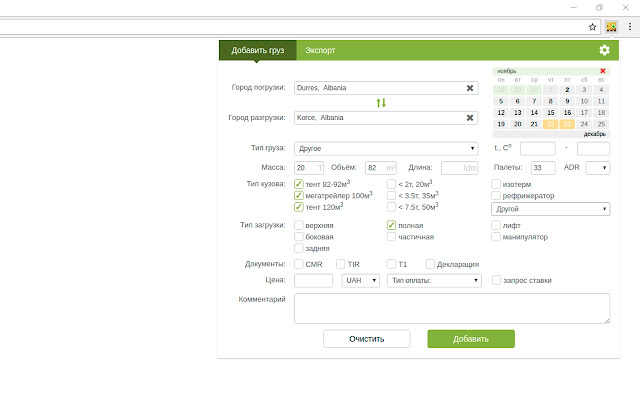Click the Объём field with value 82
This screenshot has width=640, height=400.
380,168
